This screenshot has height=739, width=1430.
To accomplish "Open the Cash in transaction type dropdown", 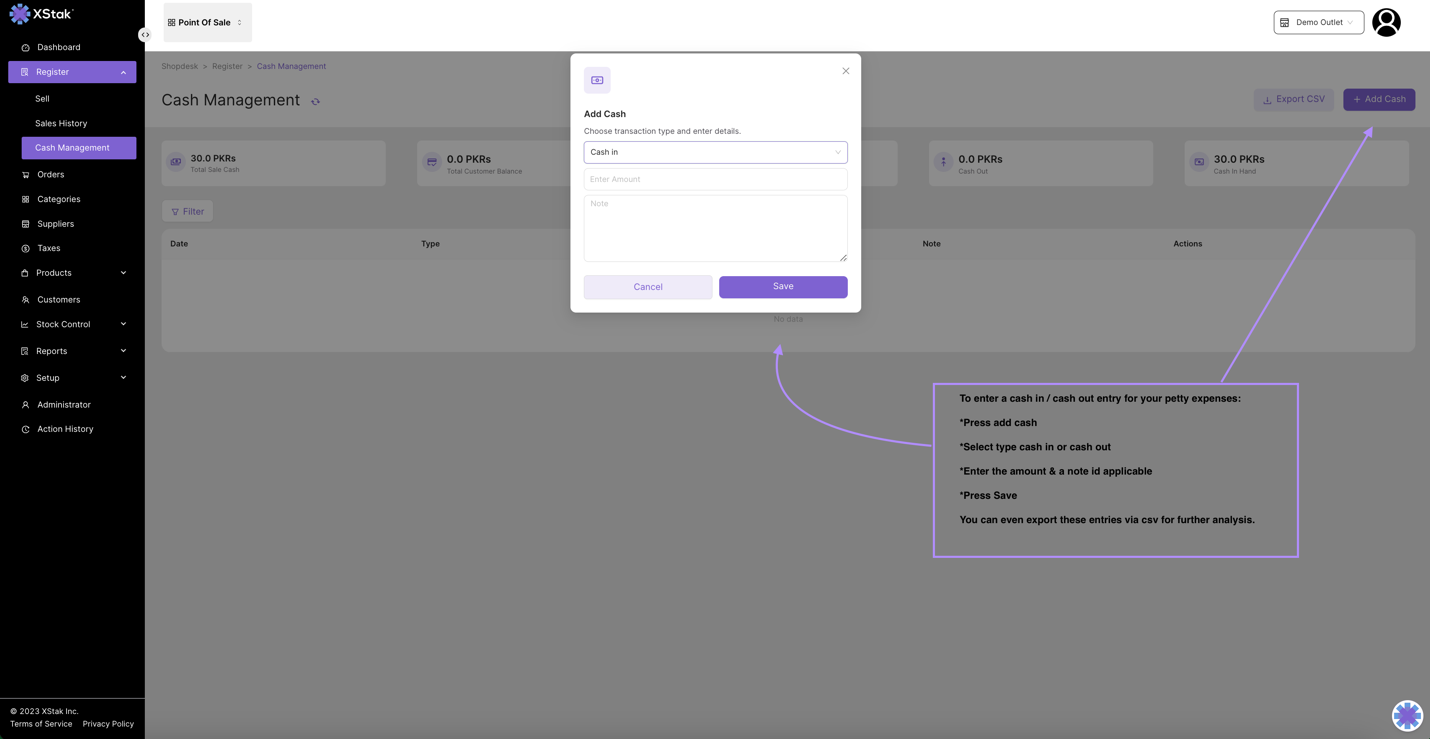I will 715,152.
